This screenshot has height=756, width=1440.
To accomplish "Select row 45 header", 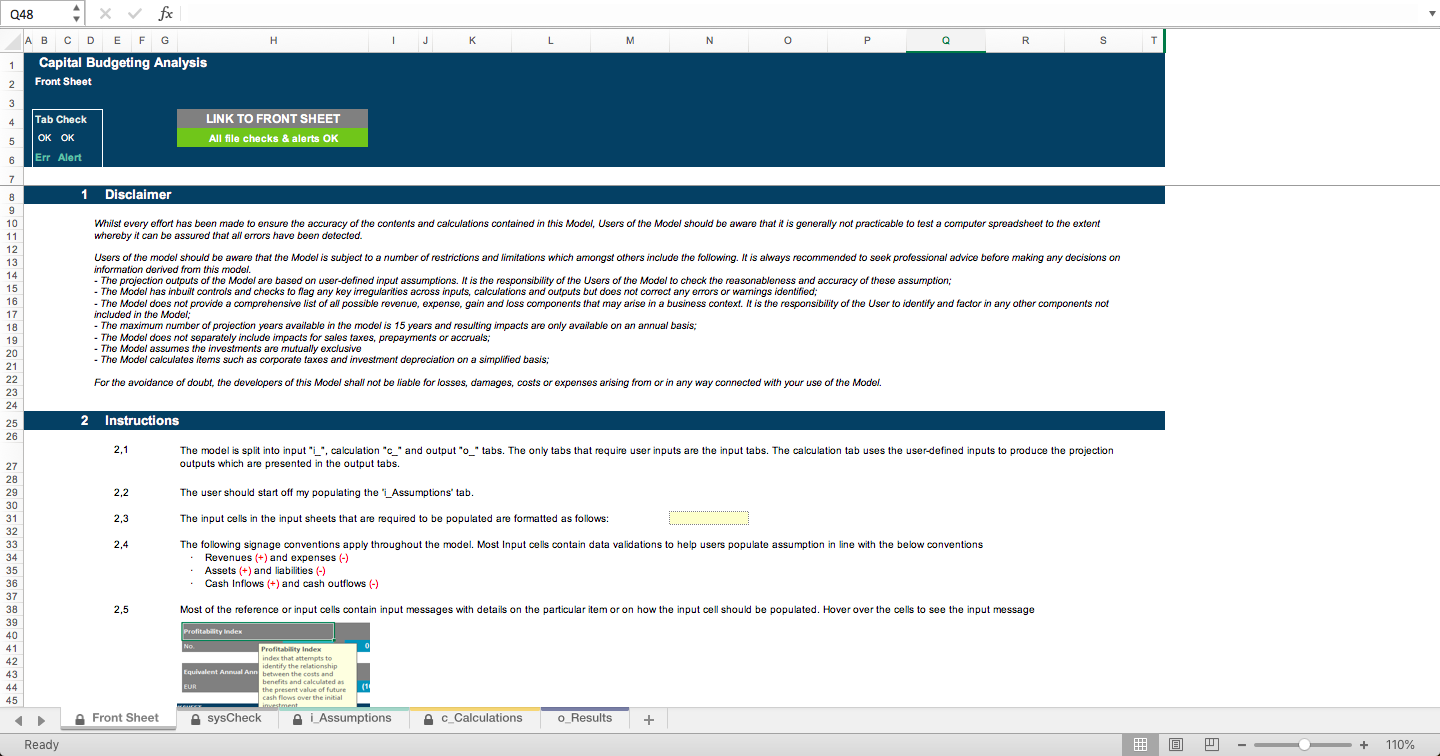I will [11, 700].
